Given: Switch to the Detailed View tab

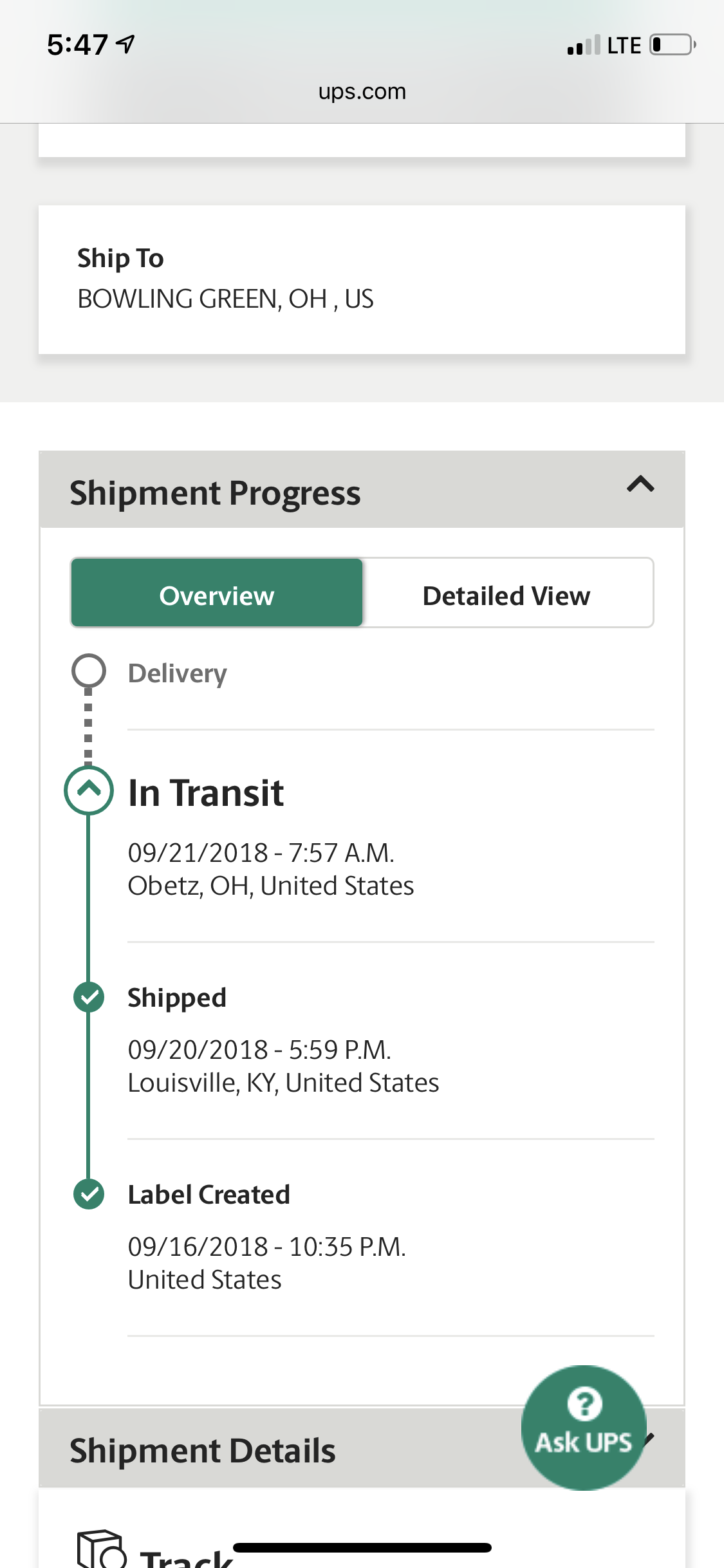Looking at the screenshot, I should [x=507, y=595].
